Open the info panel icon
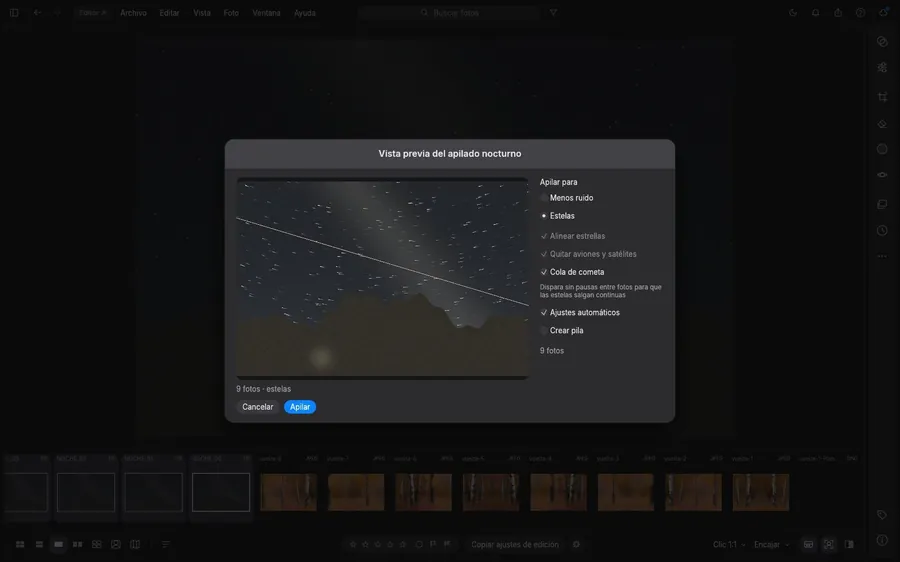Viewport: 900px width, 562px height. pyautogui.click(x=882, y=540)
